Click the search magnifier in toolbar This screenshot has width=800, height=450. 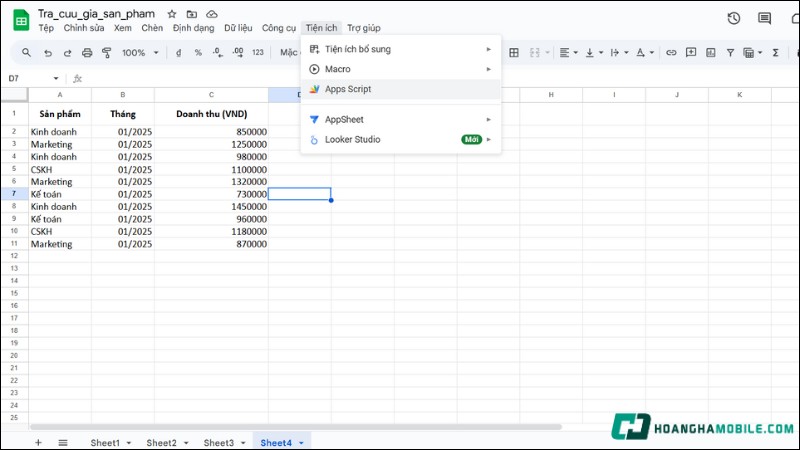coord(27,53)
